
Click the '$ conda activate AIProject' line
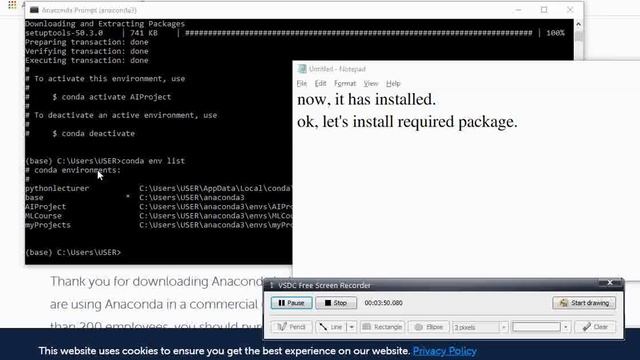(112, 97)
